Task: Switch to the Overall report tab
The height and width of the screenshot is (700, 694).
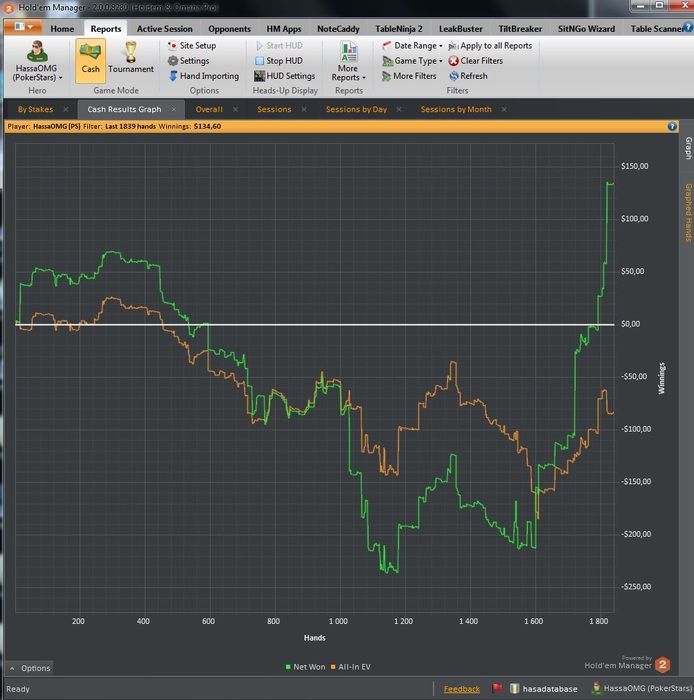Action: point(209,109)
